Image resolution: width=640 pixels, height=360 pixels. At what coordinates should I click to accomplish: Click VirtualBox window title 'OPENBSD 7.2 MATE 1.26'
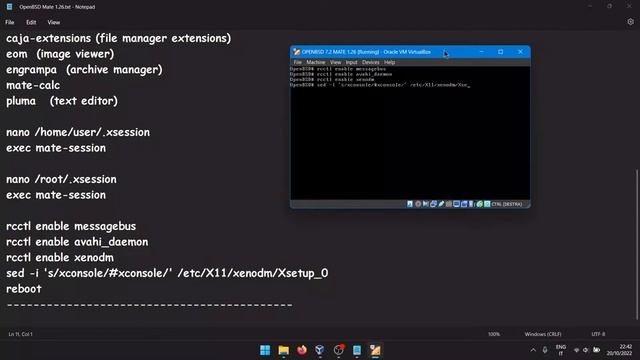[x=366, y=52]
